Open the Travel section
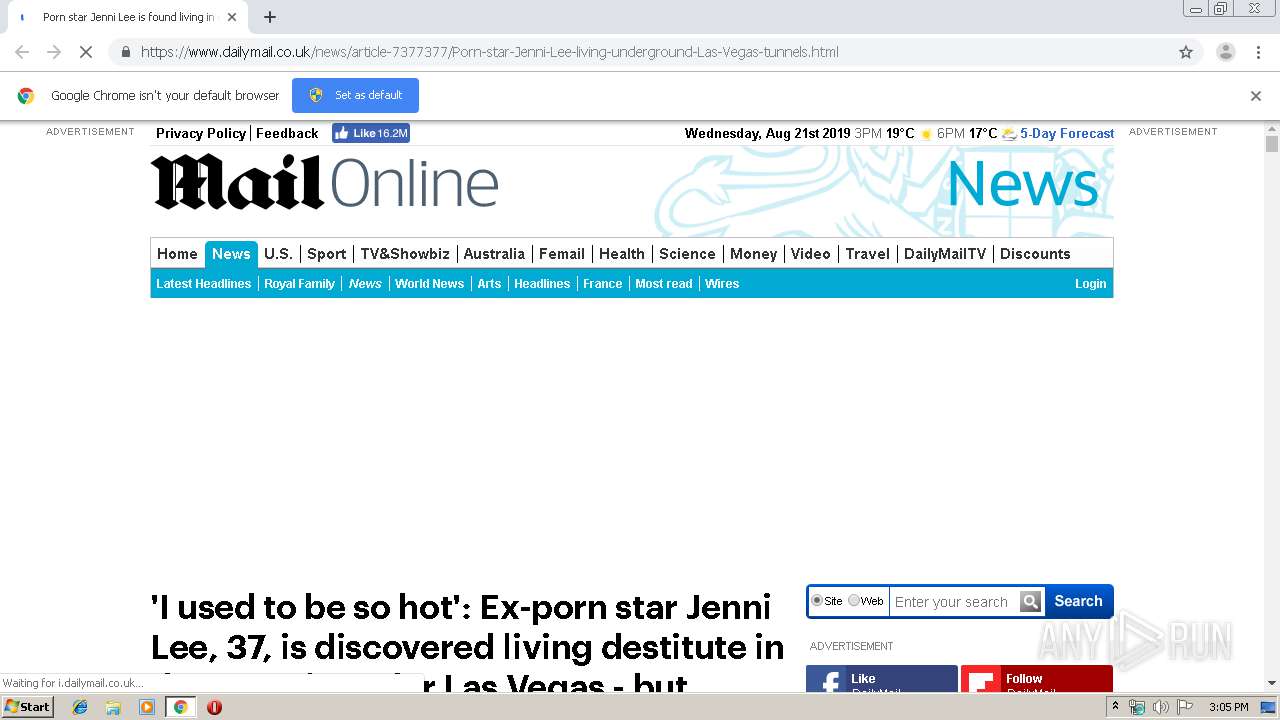The image size is (1280, 720). (x=867, y=254)
